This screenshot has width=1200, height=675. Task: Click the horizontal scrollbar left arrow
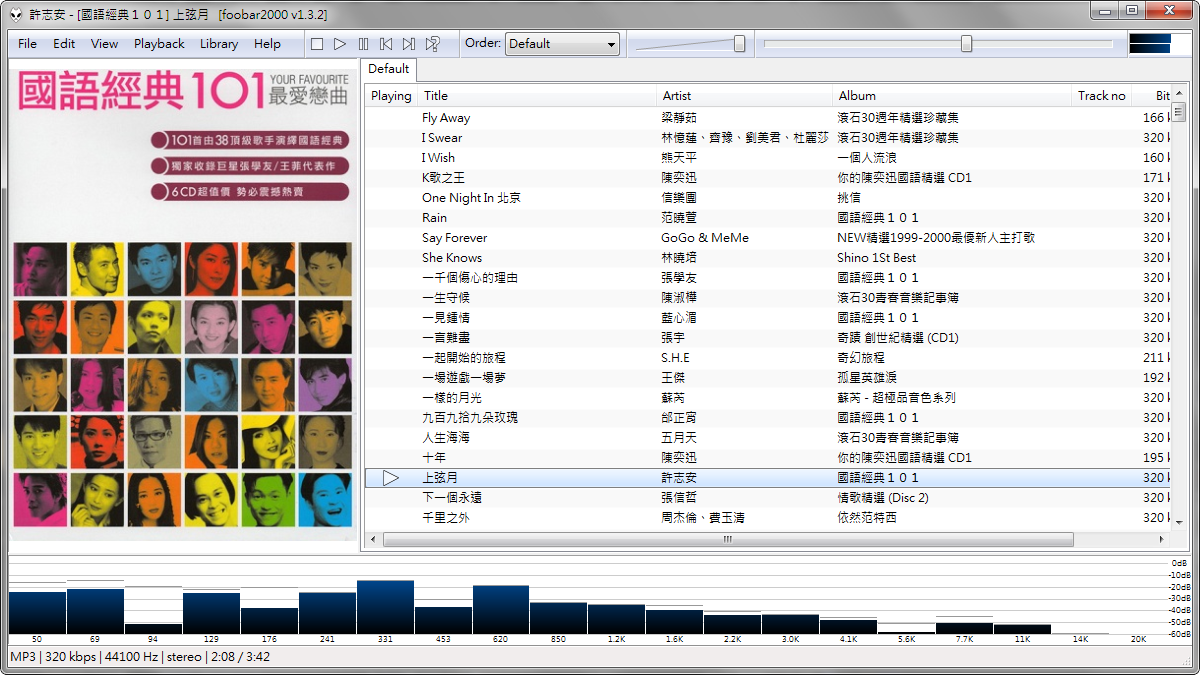click(x=372, y=539)
